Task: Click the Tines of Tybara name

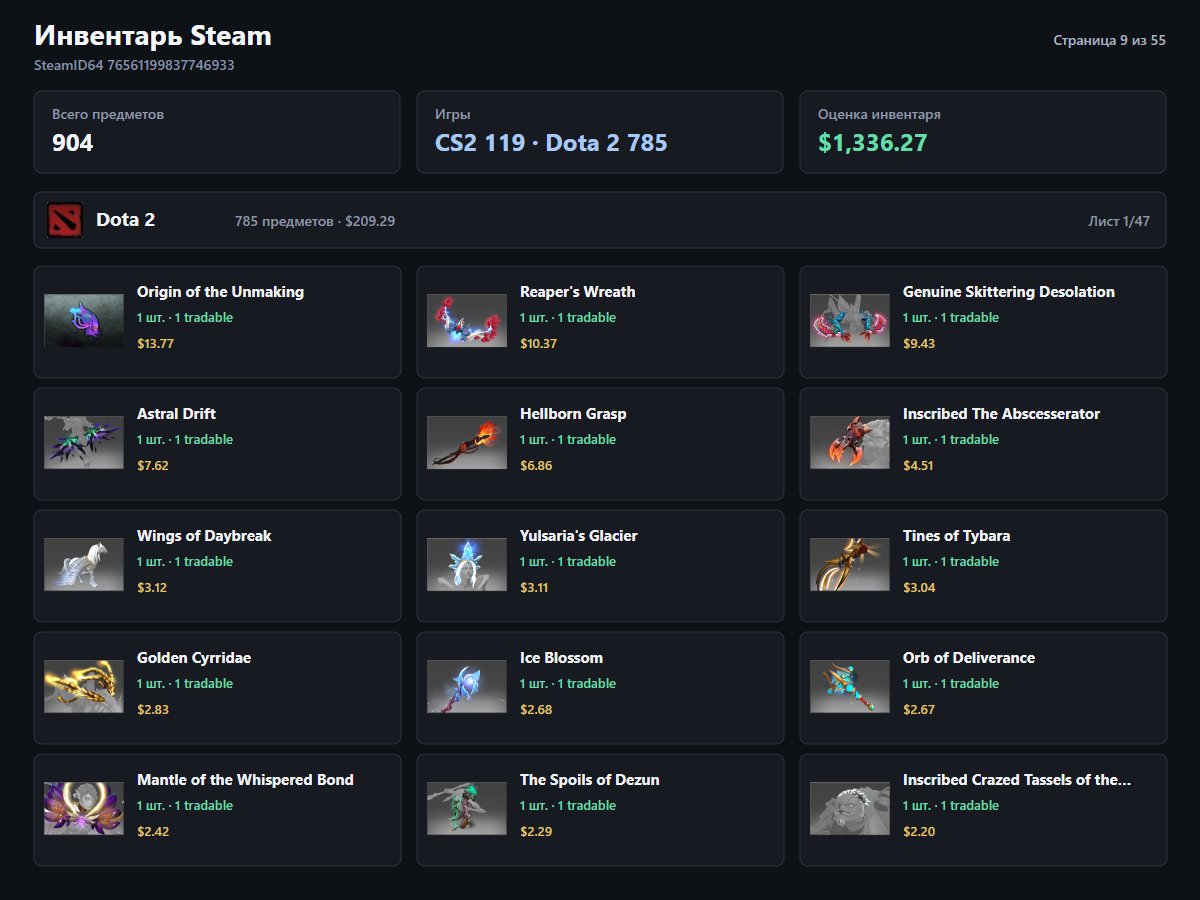Action: coord(956,536)
